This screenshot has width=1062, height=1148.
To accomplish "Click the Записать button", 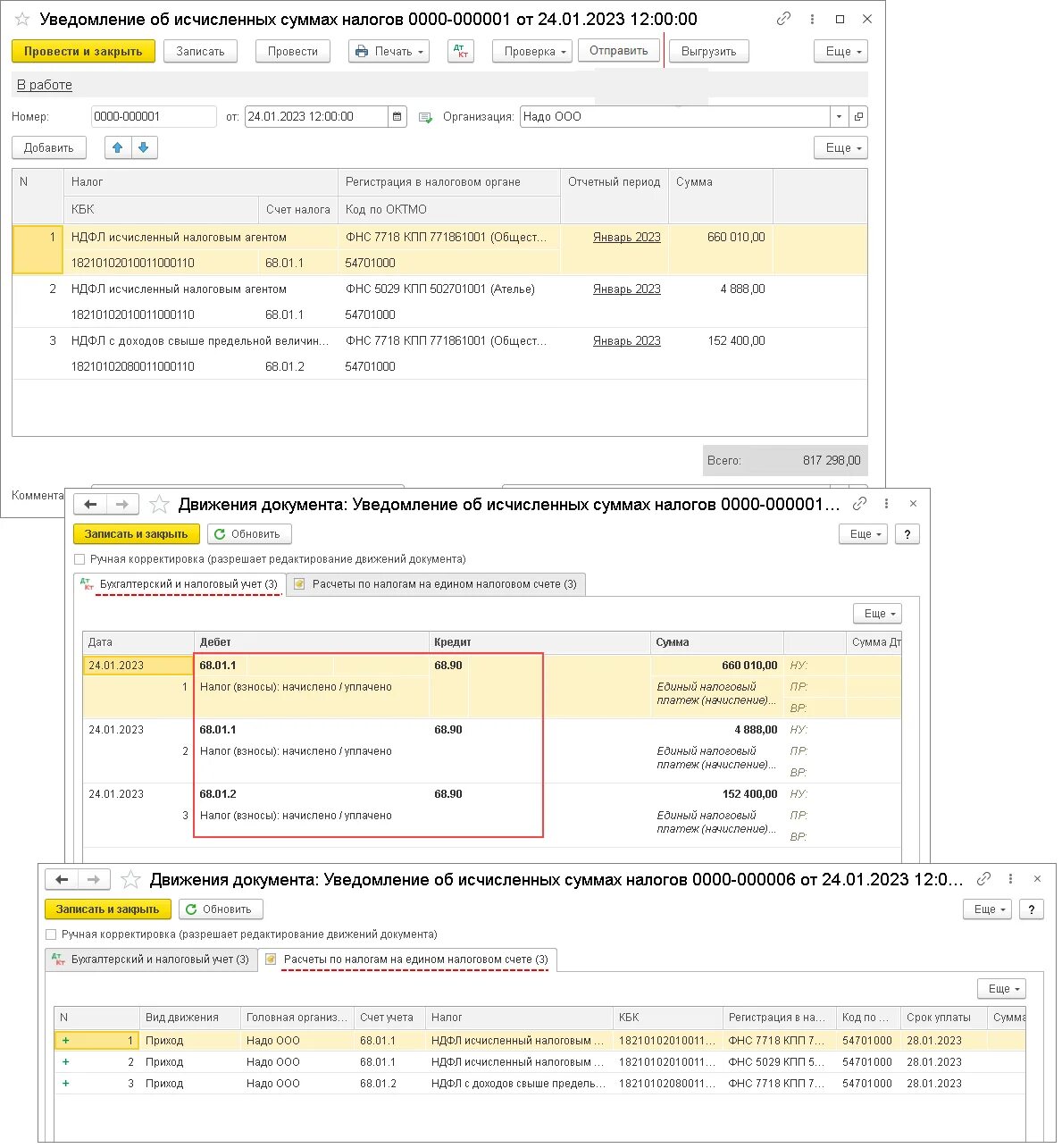I will (200, 52).
